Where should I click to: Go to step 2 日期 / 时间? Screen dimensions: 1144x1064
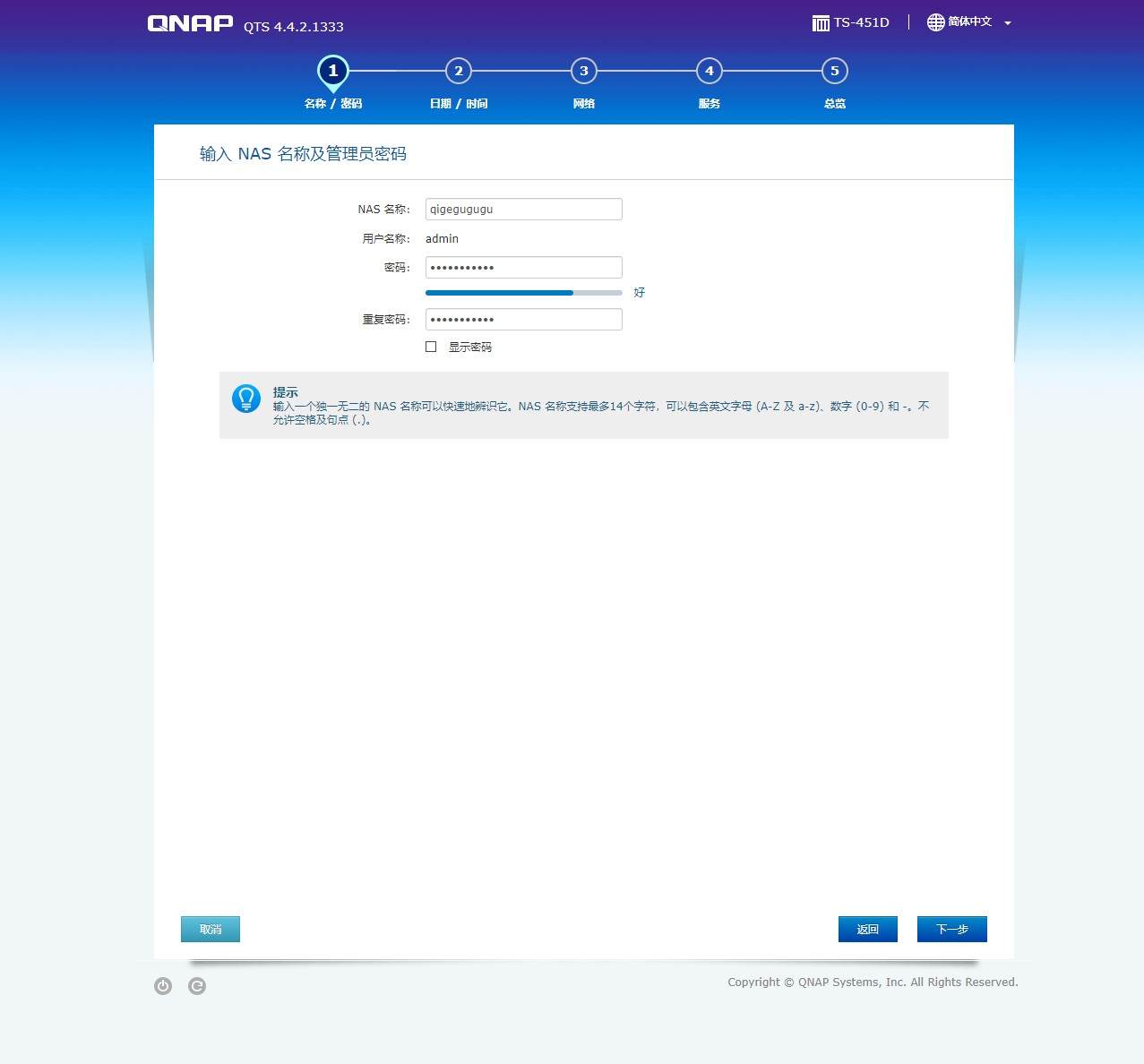pyautogui.click(x=459, y=82)
